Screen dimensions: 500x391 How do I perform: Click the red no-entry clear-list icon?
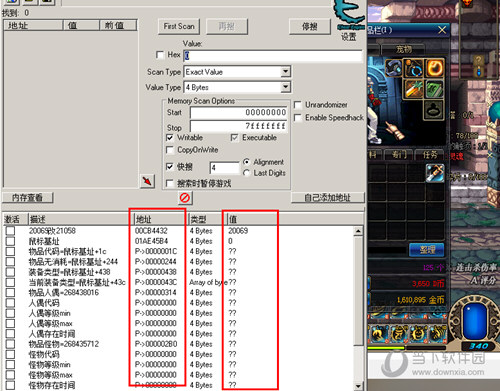pos(185,198)
